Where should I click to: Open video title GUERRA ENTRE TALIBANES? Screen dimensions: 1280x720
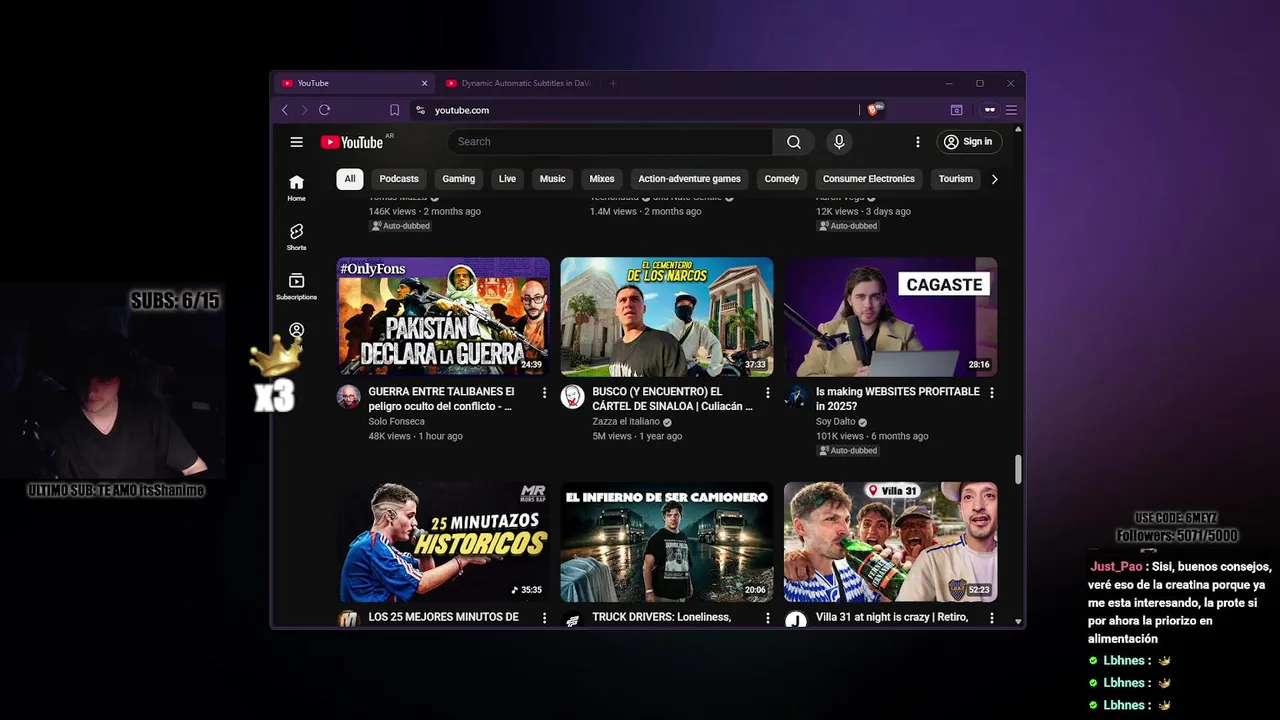[x=441, y=399]
